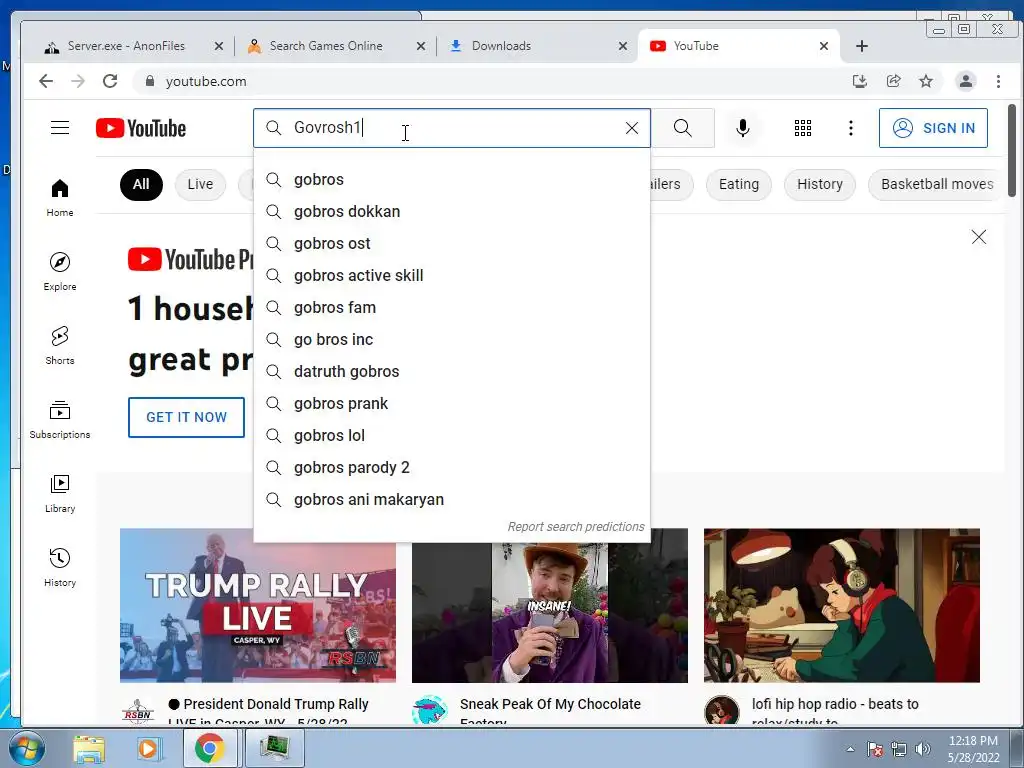Open Library in sidebar
Viewport: 1024px width, 768px height.
(60, 492)
